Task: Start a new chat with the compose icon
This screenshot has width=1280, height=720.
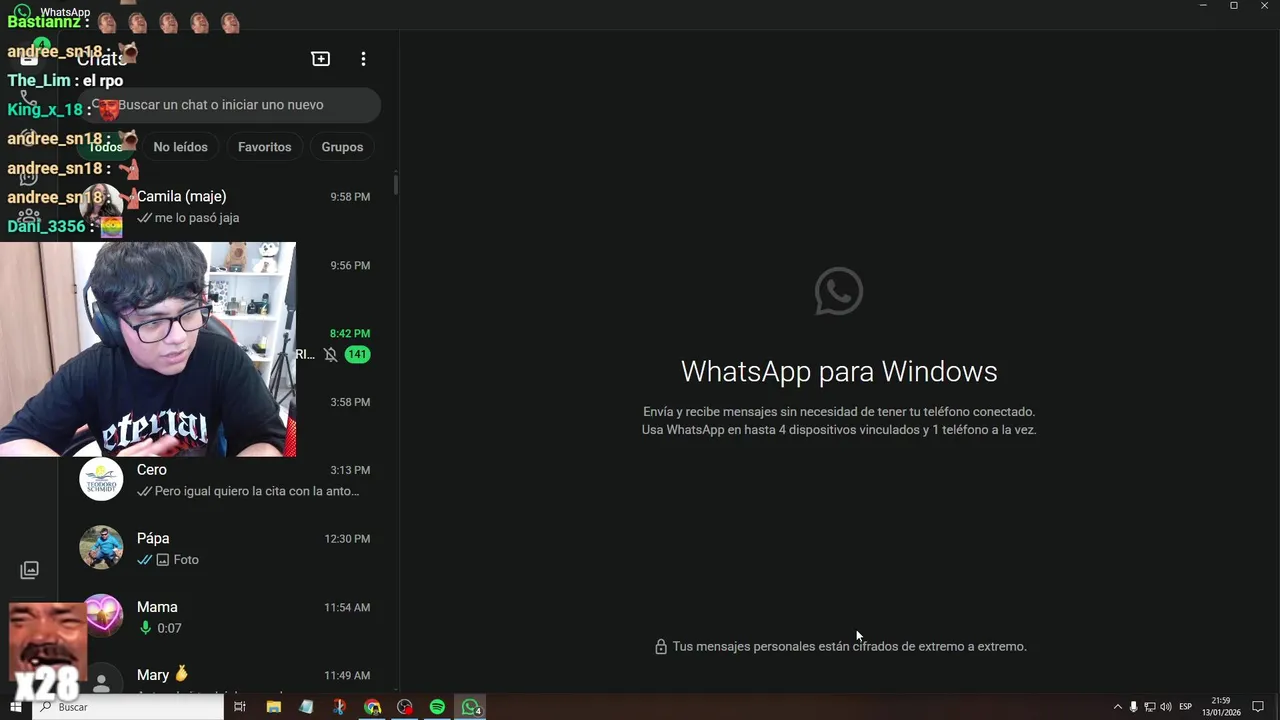Action: point(321,59)
